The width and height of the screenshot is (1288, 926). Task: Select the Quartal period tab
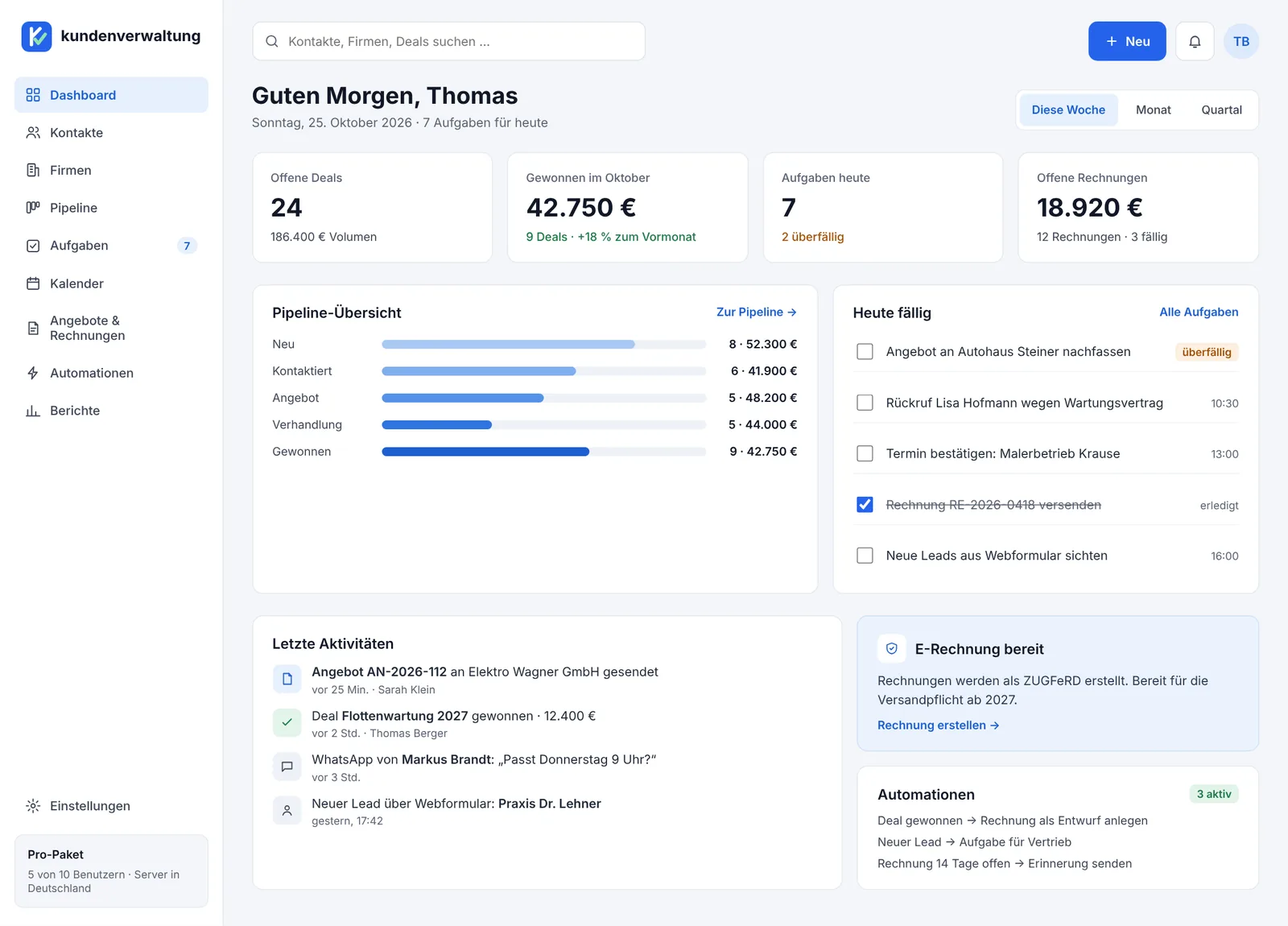[x=1221, y=110]
